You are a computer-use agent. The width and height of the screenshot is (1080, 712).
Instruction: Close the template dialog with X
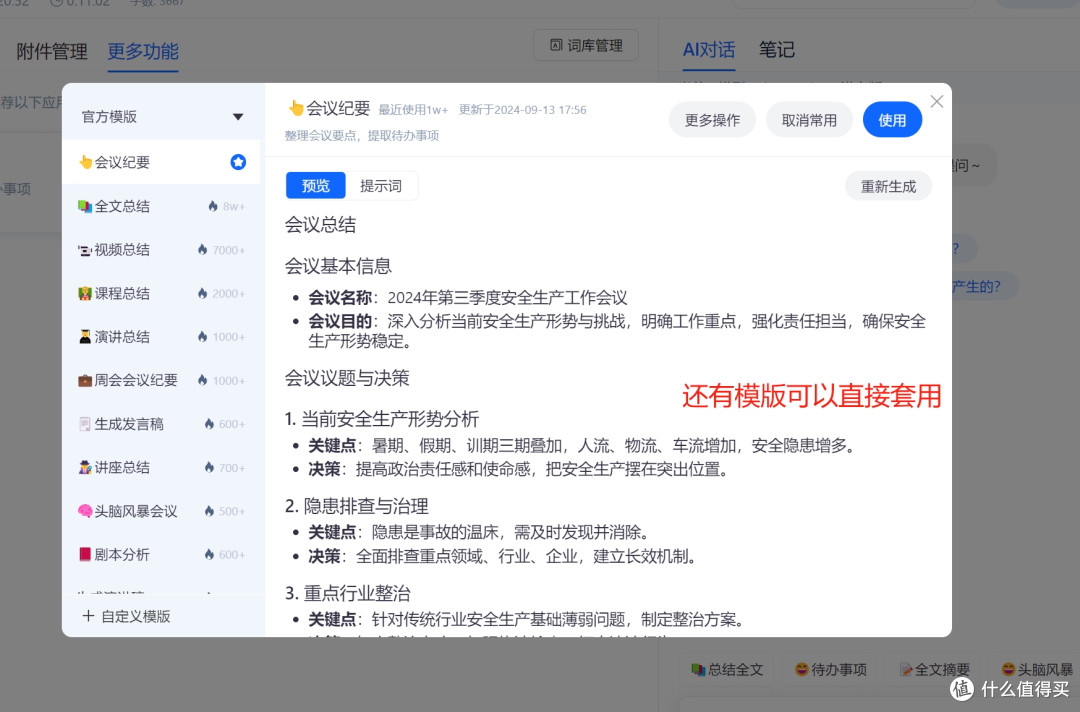(x=937, y=101)
